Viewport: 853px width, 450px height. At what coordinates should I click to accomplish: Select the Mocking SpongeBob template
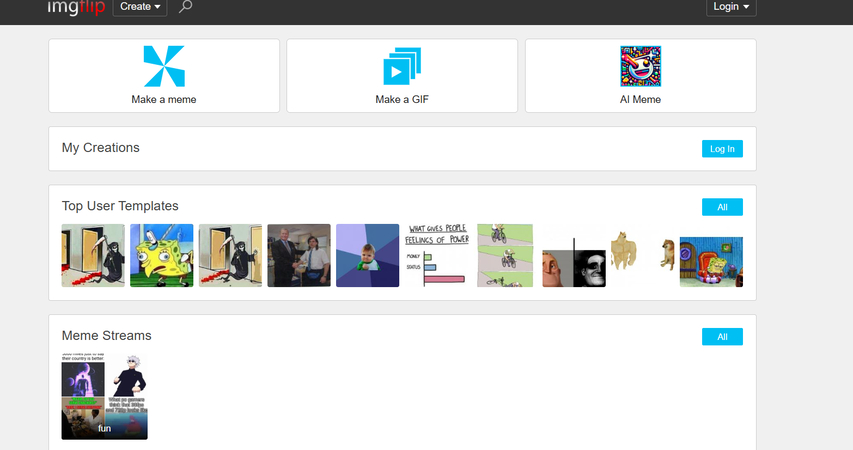(162, 255)
